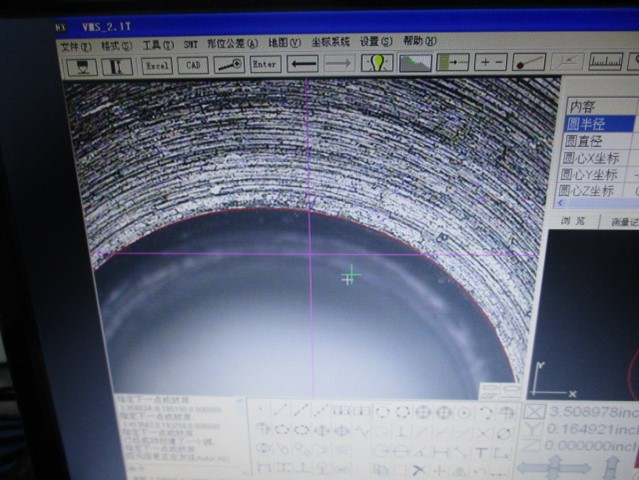Select the text T annotation tool
The width and height of the screenshot is (639, 480).
(x=481, y=452)
